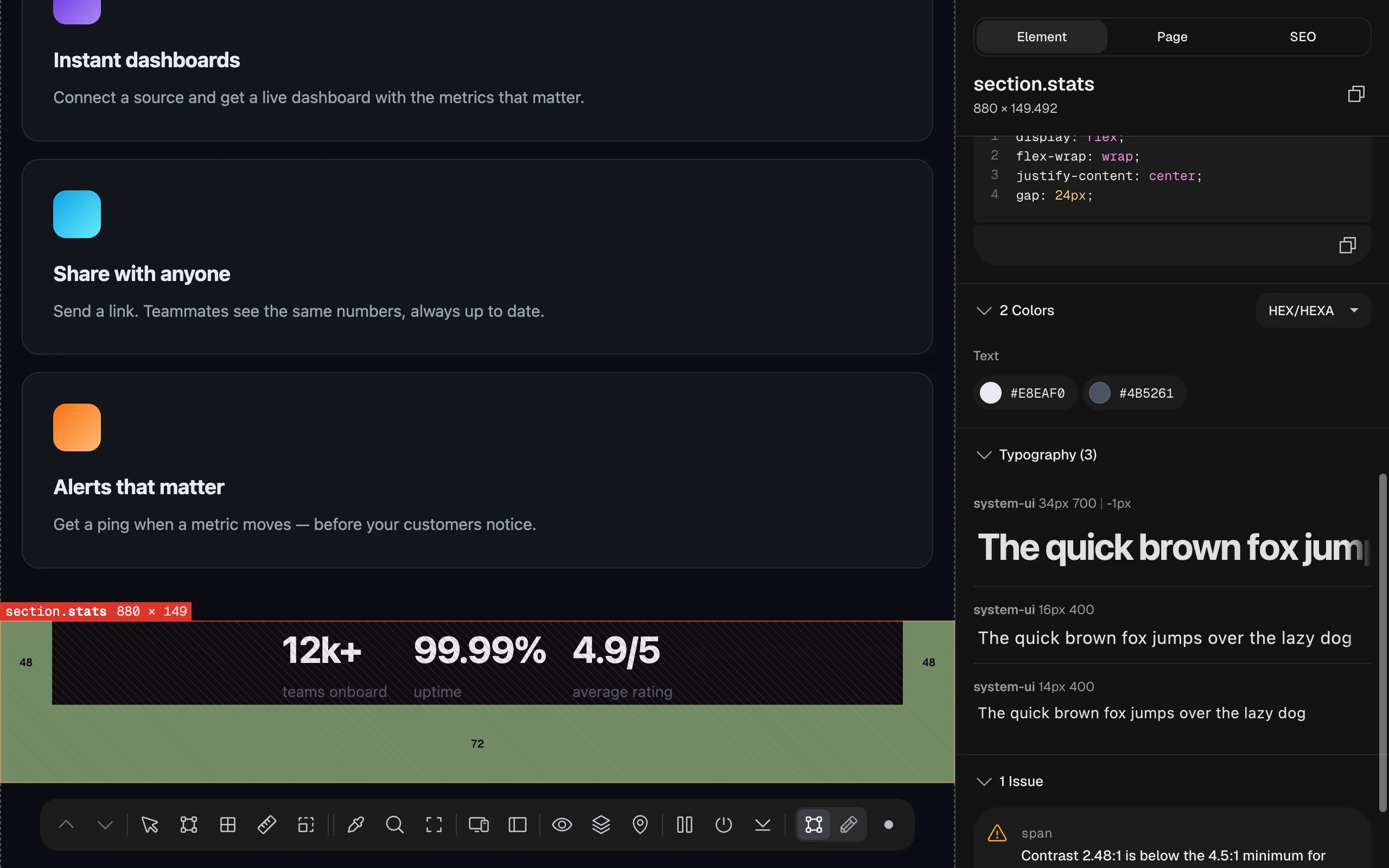This screenshot has height=868, width=1389.
Task: Click the 'Share with anyone' card heading
Action: [x=142, y=274]
